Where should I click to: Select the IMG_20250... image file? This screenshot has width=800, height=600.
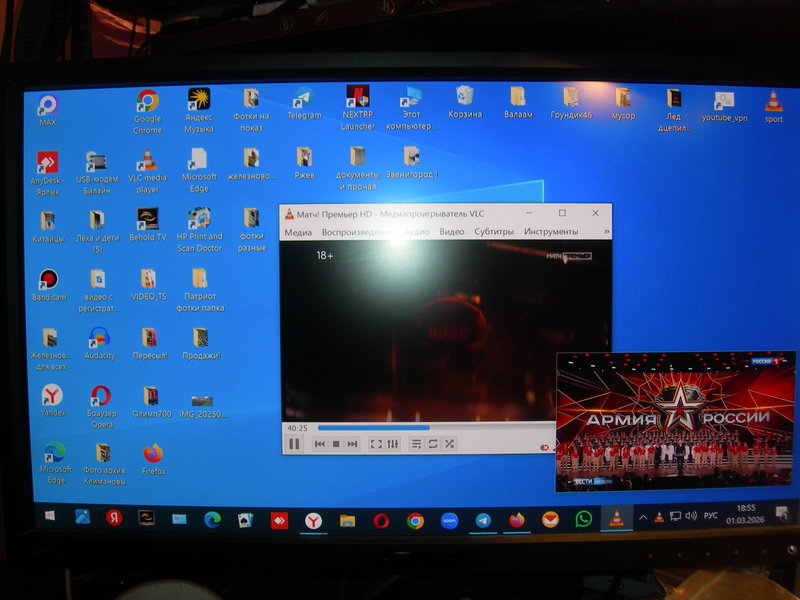pos(202,407)
